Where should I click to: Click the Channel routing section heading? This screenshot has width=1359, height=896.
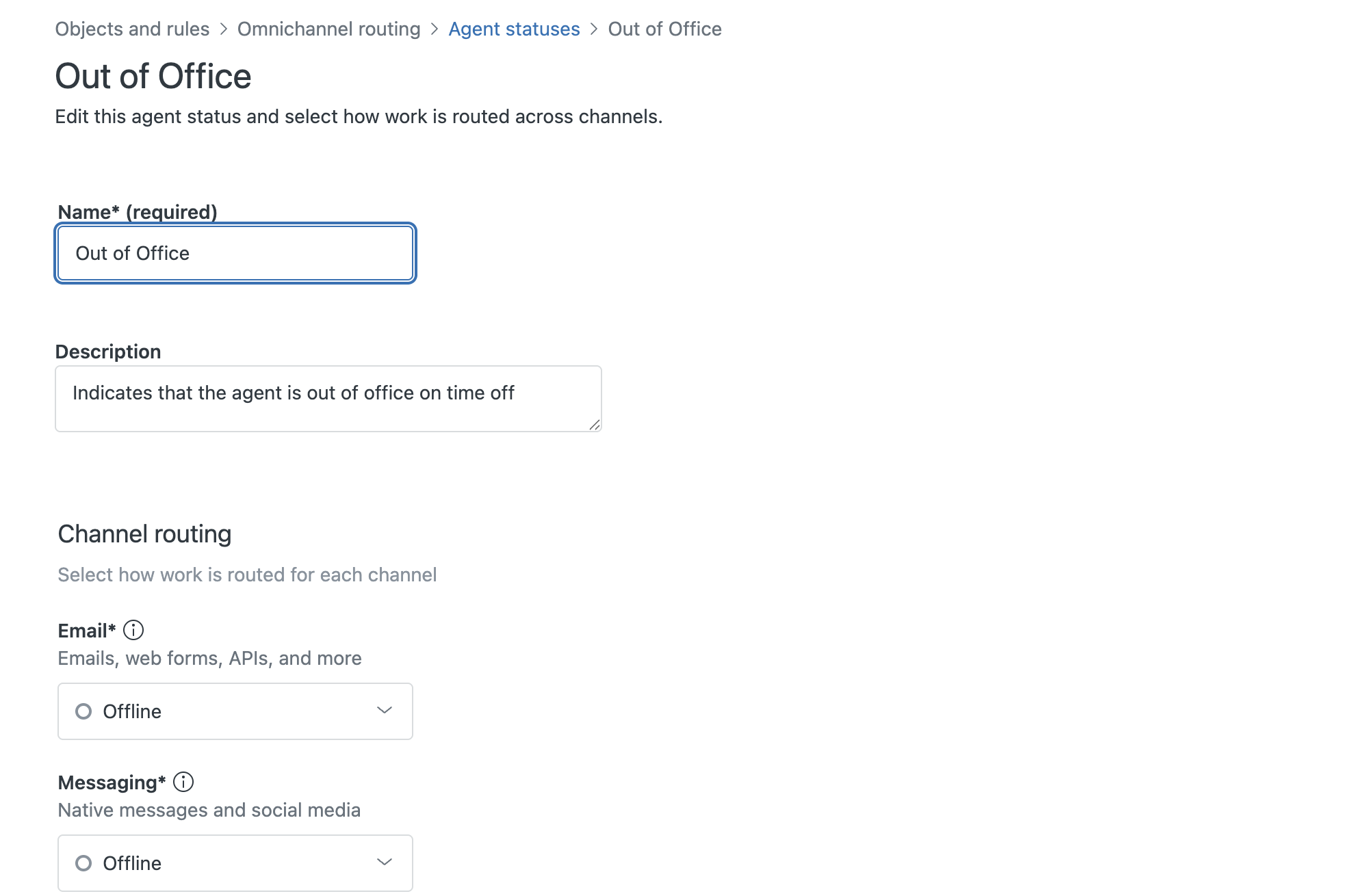[144, 534]
